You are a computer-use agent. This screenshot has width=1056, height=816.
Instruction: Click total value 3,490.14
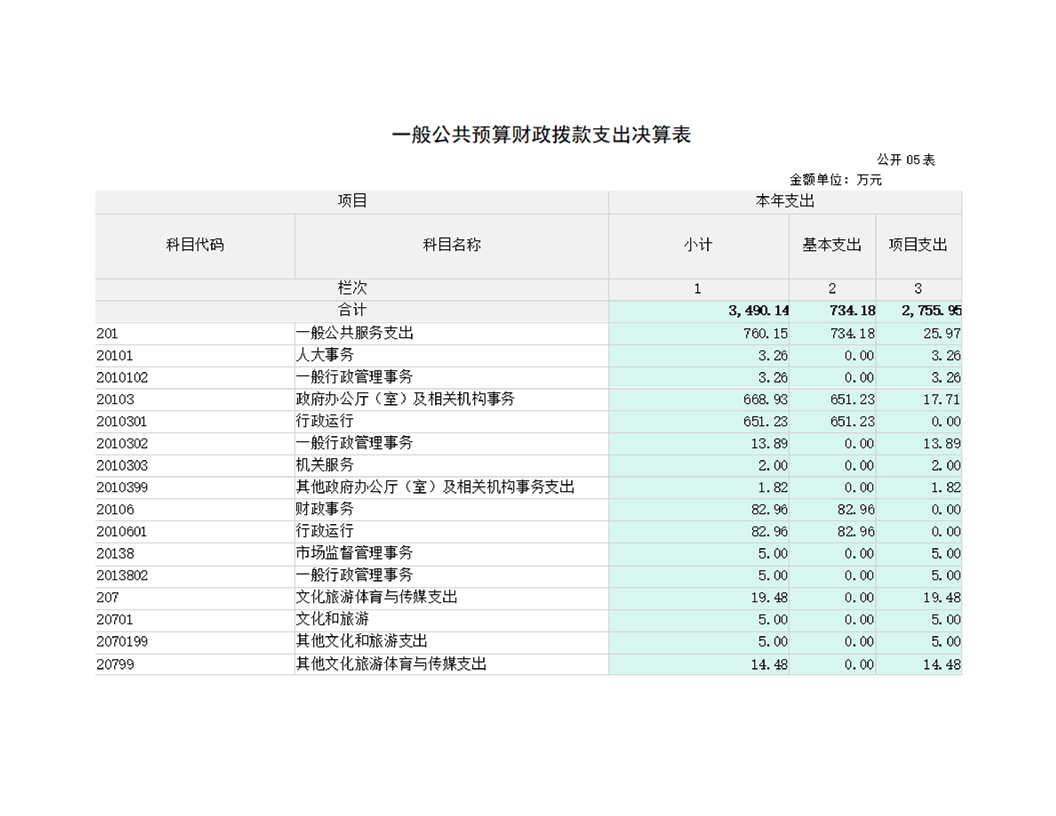pos(758,310)
